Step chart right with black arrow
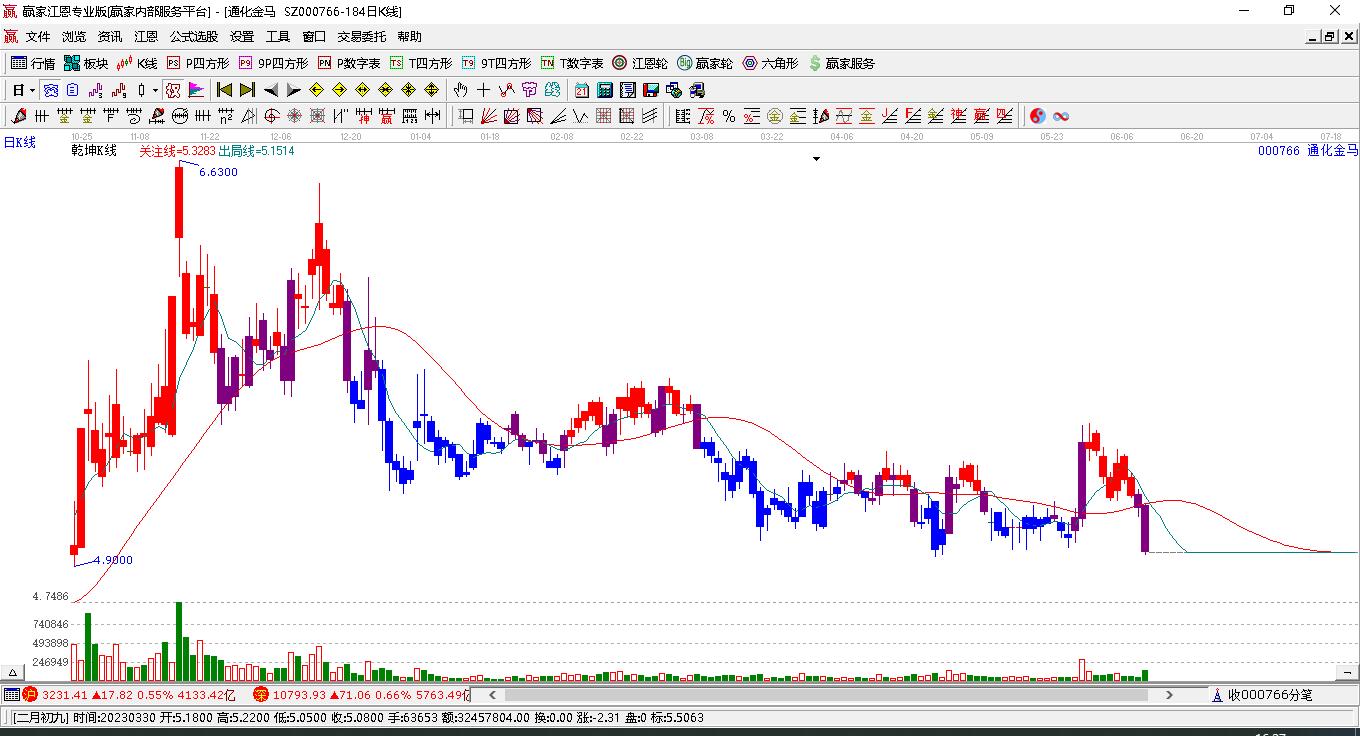The image size is (1360, 736). point(293,90)
